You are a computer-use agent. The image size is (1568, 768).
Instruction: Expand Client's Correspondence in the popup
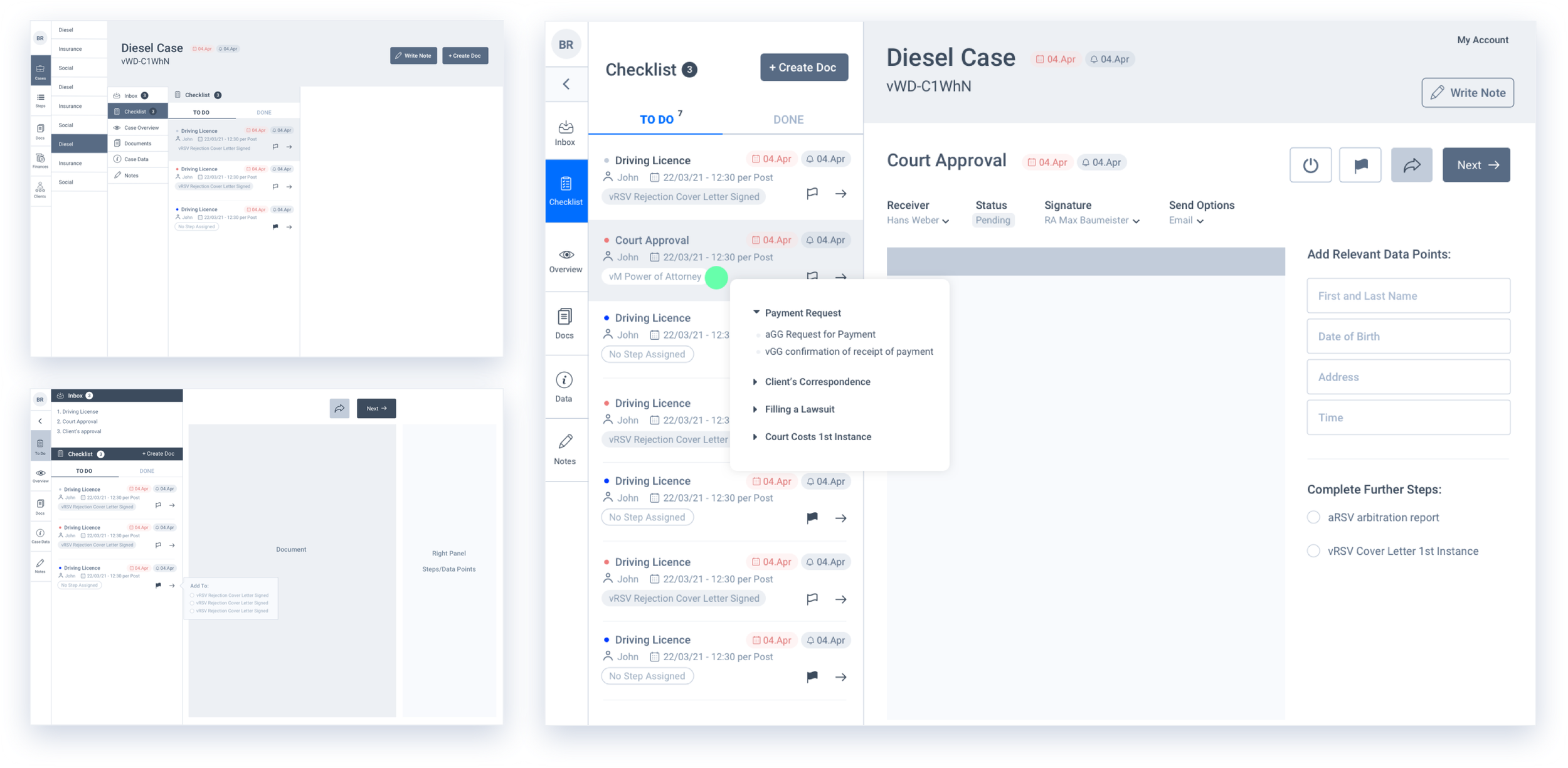(817, 382)
